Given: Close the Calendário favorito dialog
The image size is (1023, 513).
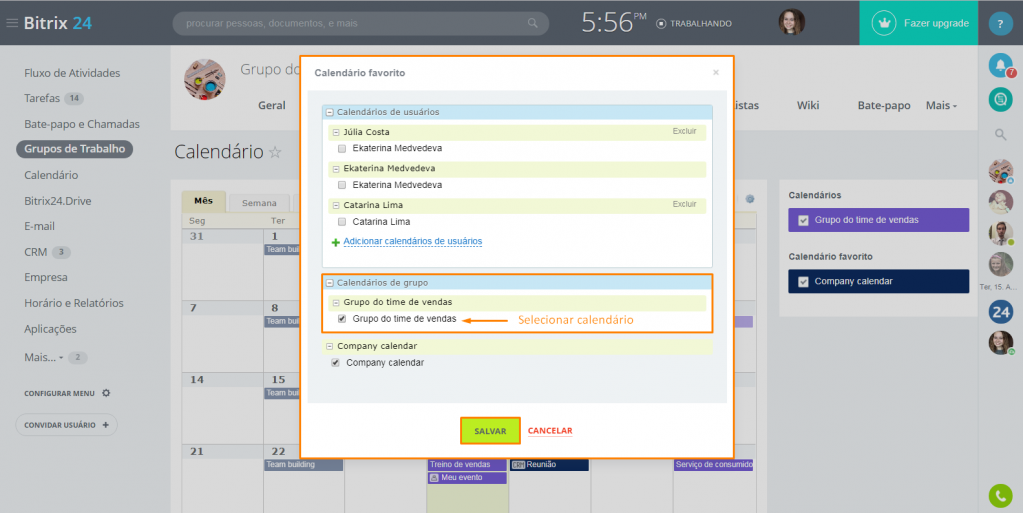Looking at the screenshot, I should click(716, 72).
